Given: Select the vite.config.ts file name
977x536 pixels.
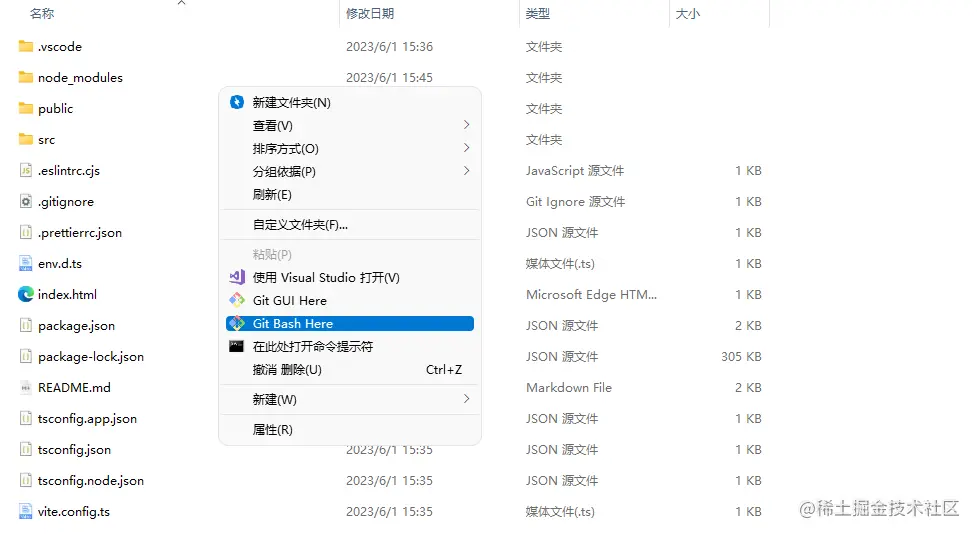Looking at the screenshot, I should (x=74, y=512).
